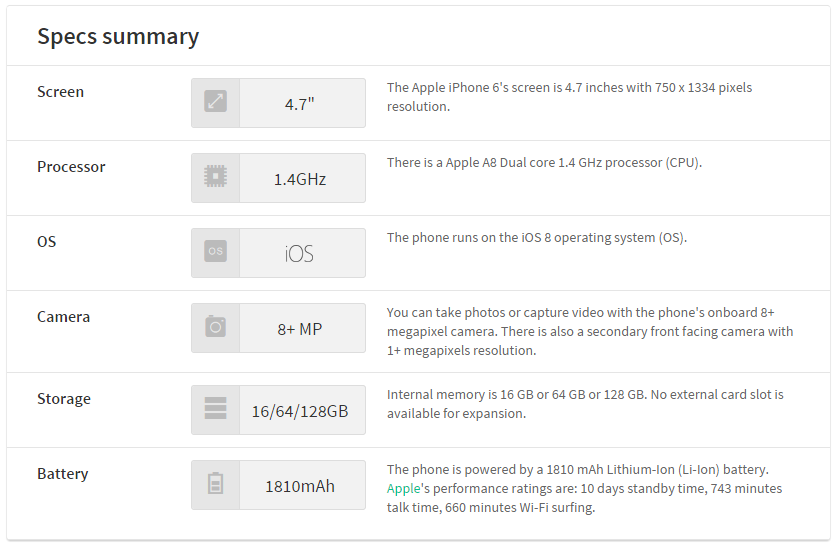Image resolution: width=838 pixels, height=547 pixels.
Task: Click the 1810mAh battery value
Action: (301, 486)
